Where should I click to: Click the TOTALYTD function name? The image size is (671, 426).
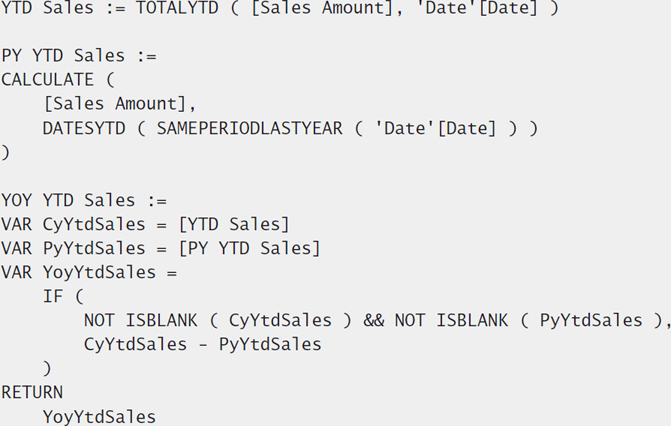(x=177, y=8)
